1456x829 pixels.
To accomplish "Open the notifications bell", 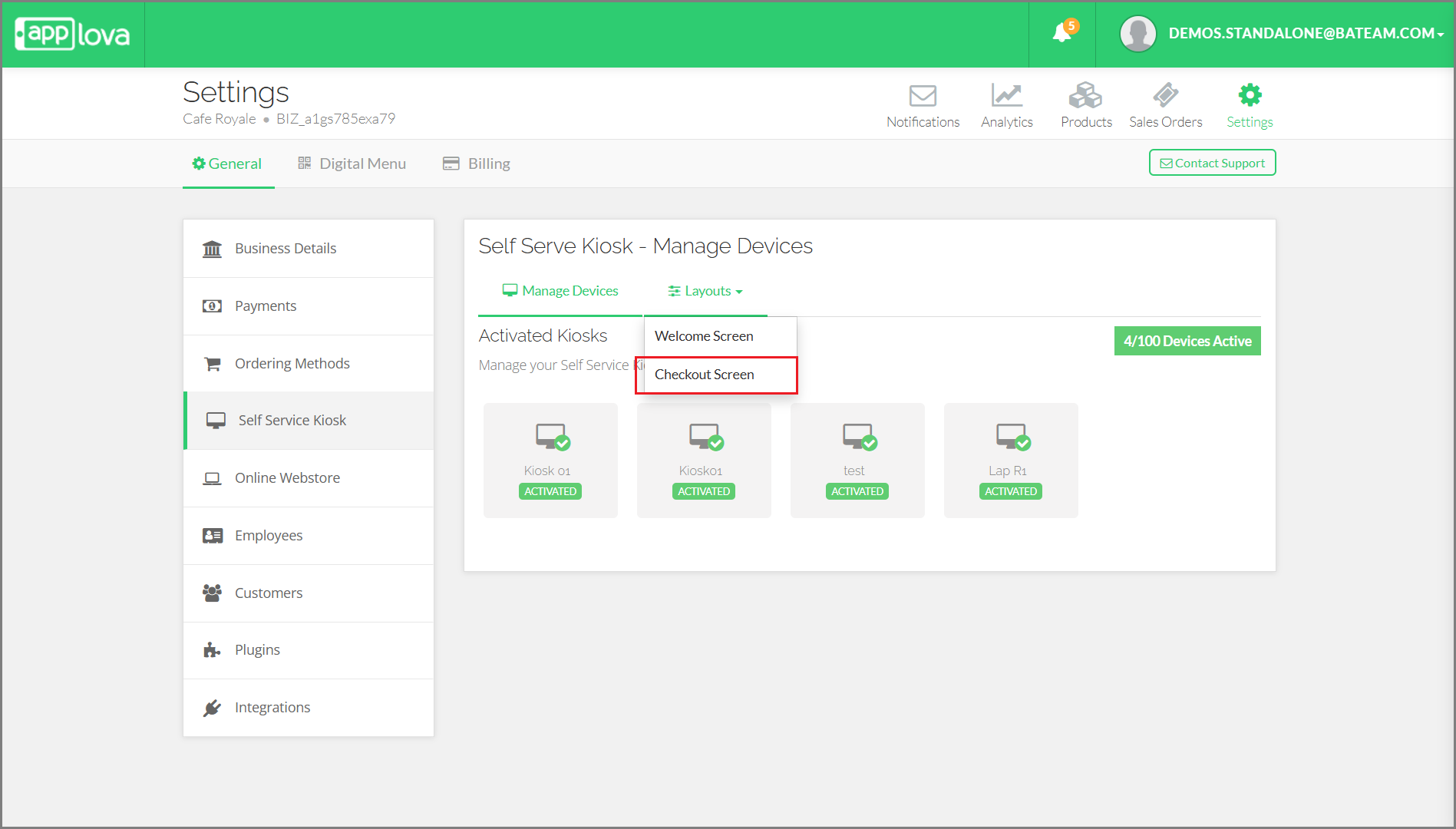I will [1062, 32].
